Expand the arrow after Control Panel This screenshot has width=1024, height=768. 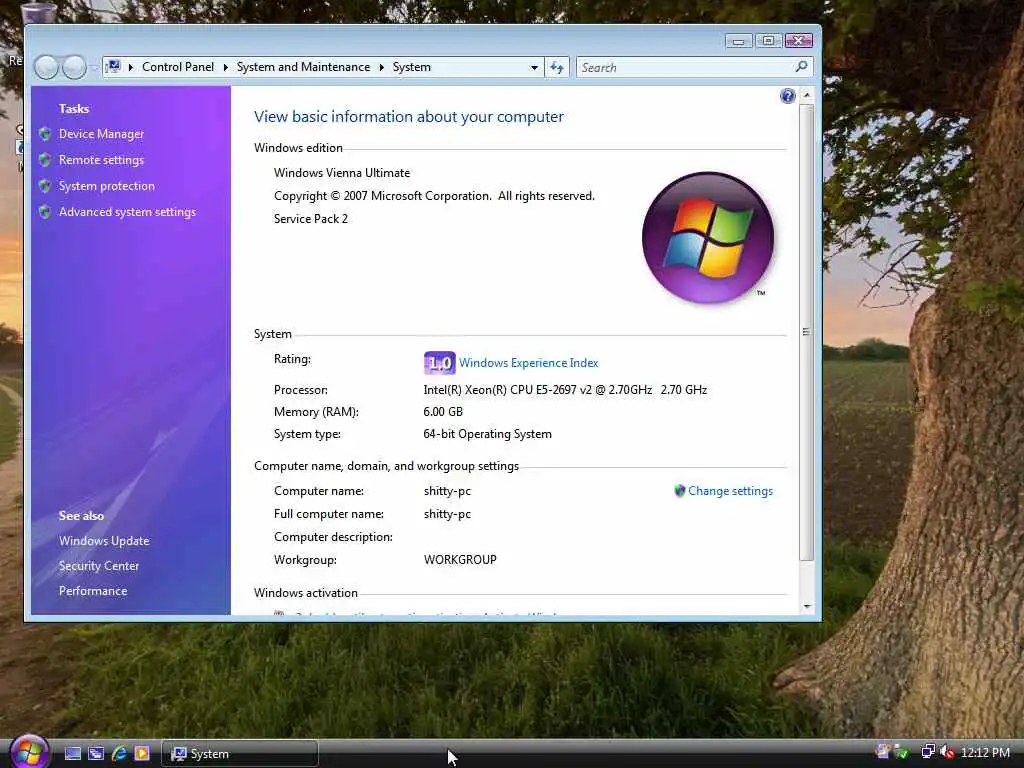tap(225, 67)
